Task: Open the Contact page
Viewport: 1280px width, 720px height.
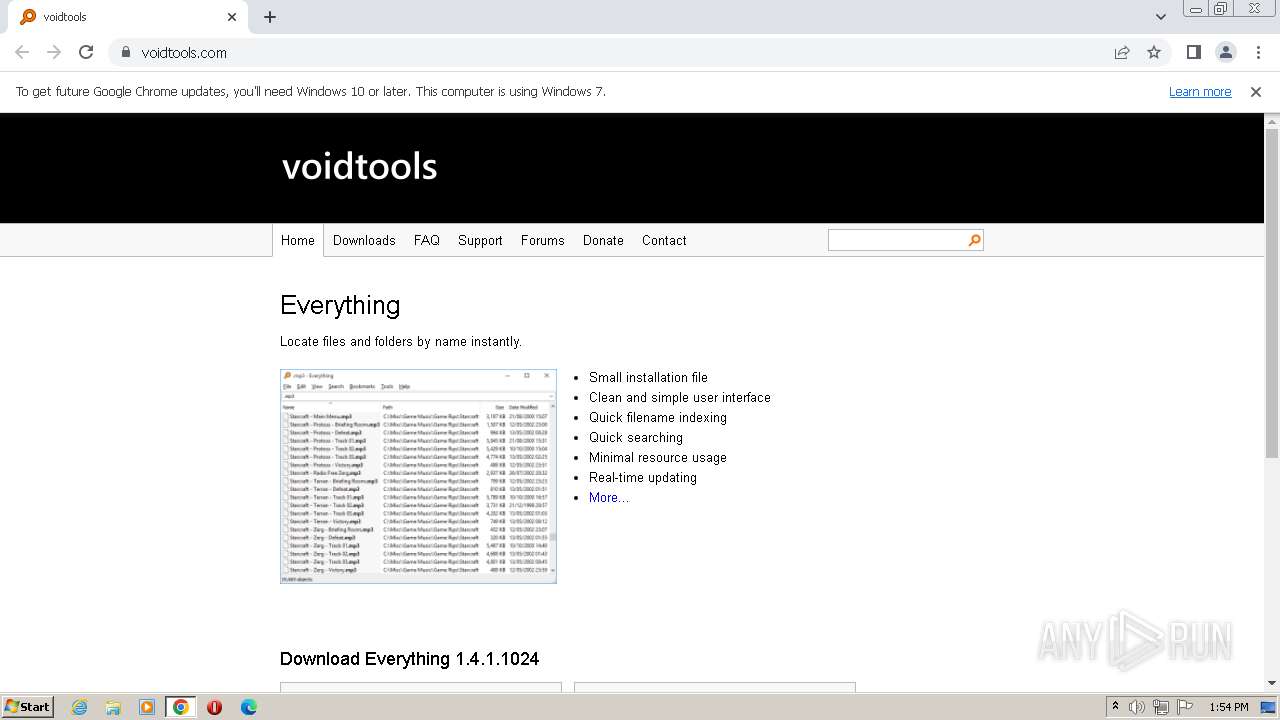Action: coord(664,240)
